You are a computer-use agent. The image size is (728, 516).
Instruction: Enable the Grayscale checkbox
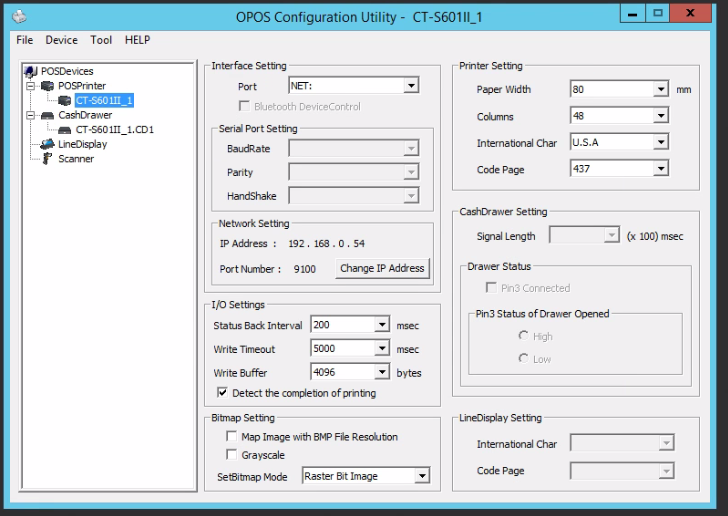point(231,454)
